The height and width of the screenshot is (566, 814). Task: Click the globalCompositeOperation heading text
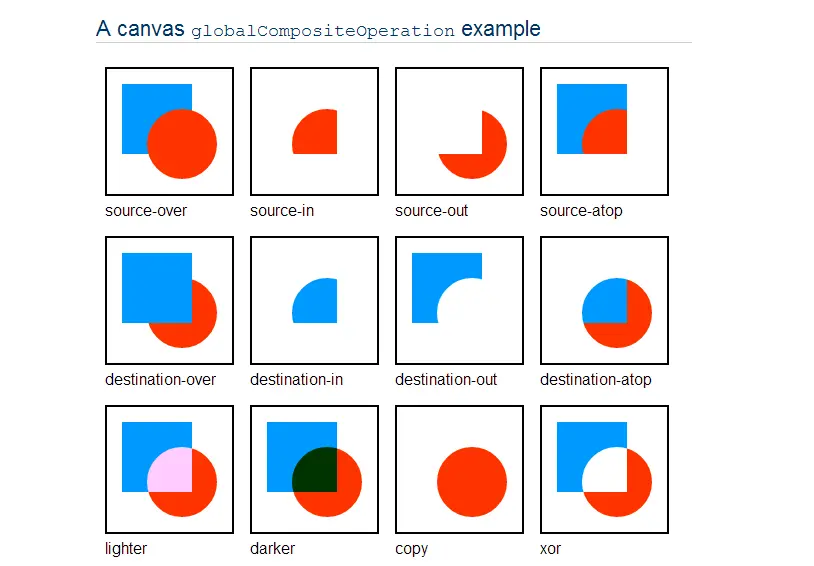click(322, 31)
